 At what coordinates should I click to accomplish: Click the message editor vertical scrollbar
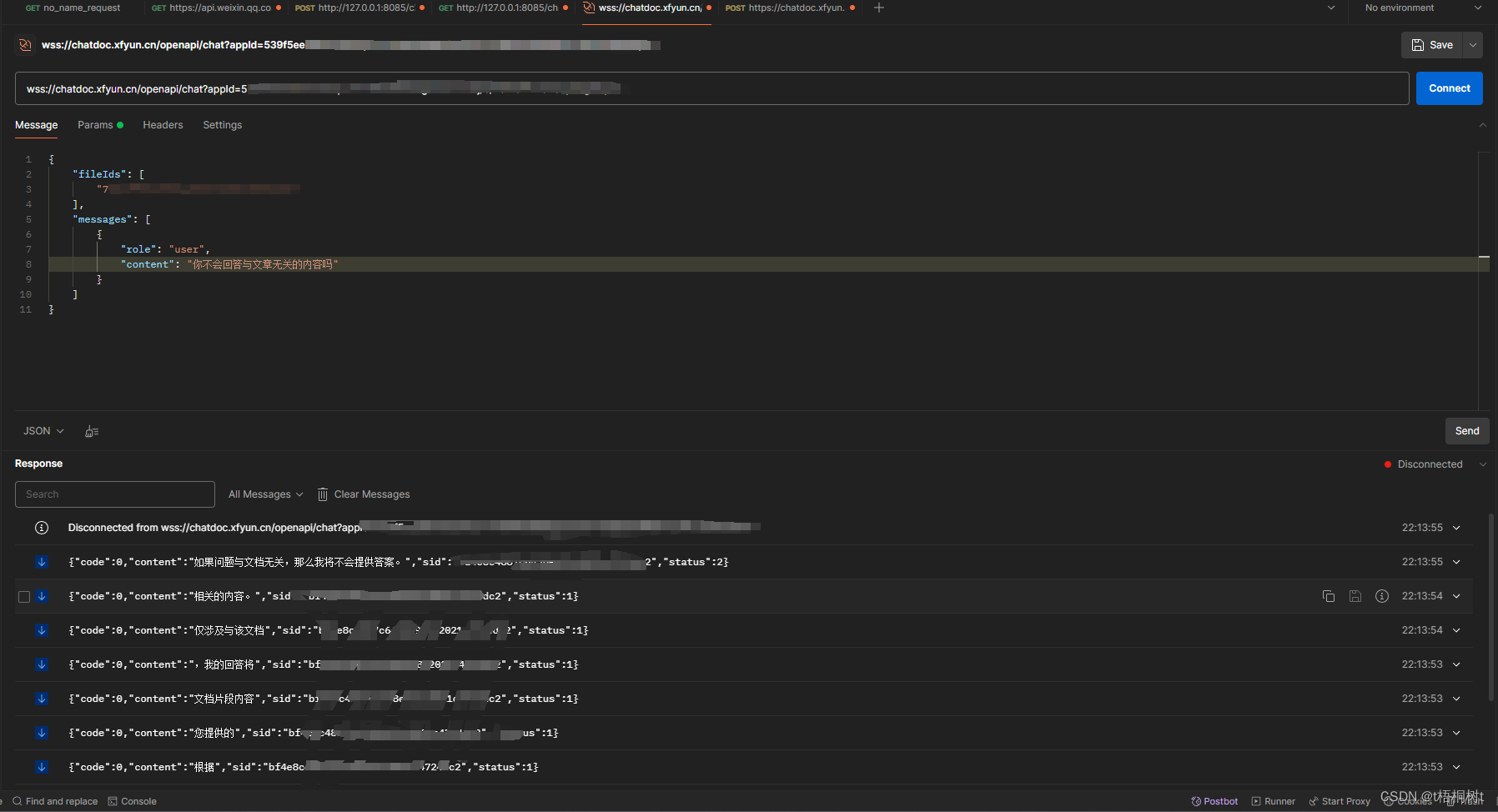point(1484,280)
